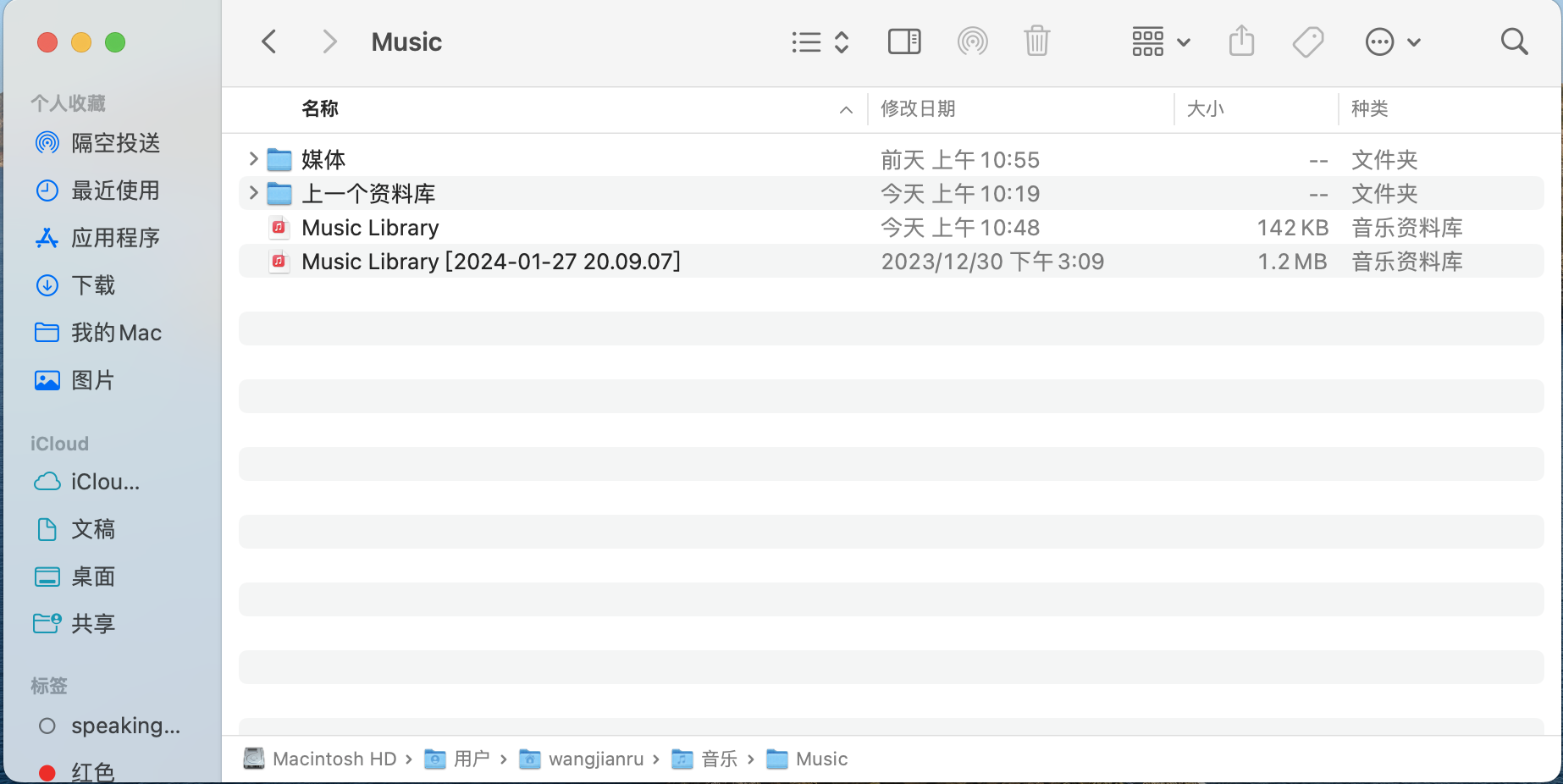Click the 前天 上午10:55 date cell
Viewport: 1563px width, 784px height.
tap(960, 159)
